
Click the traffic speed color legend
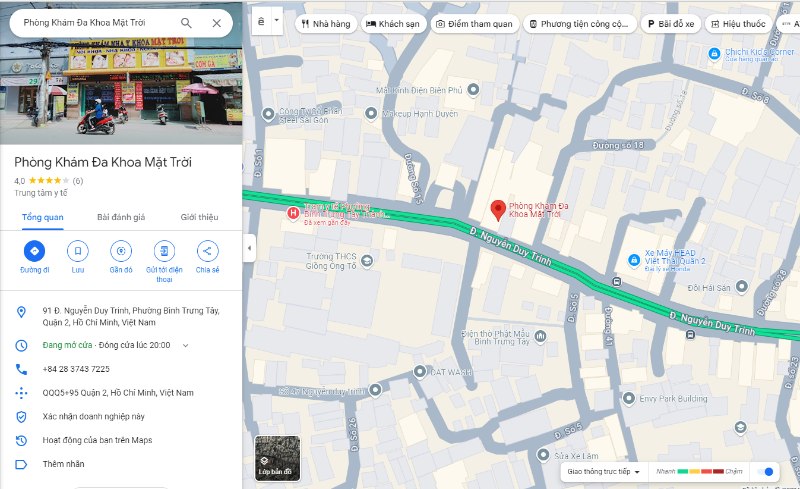pyautogui.click(x=700, y=472)
